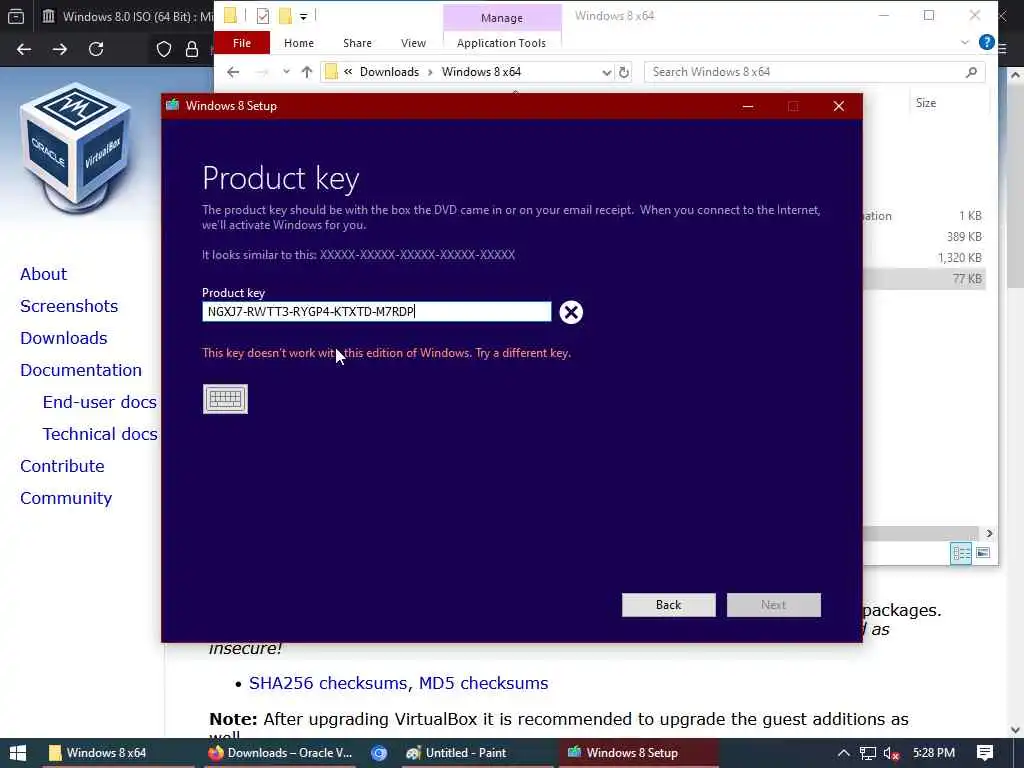The width and height of the screenshot is (1024, 768).
Task: Show hidden system tray icons
Action: 844,753
